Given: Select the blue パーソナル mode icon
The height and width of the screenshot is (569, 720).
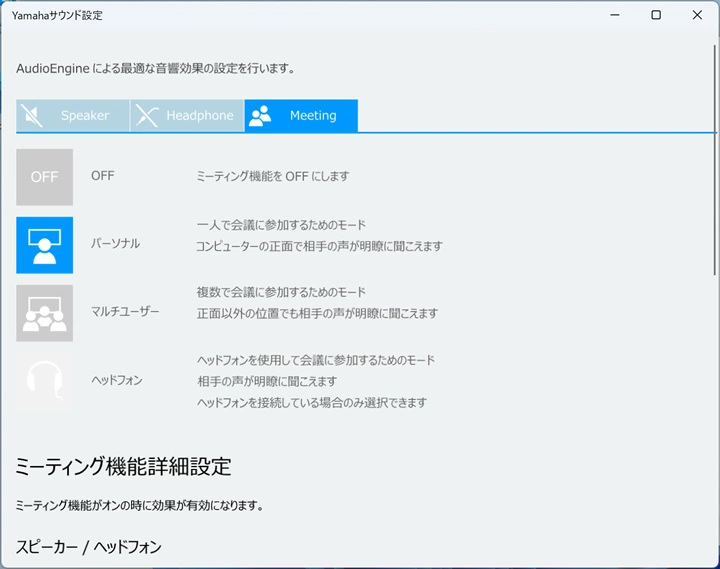Looking at the screenshot, I should (x=44, y=245).
